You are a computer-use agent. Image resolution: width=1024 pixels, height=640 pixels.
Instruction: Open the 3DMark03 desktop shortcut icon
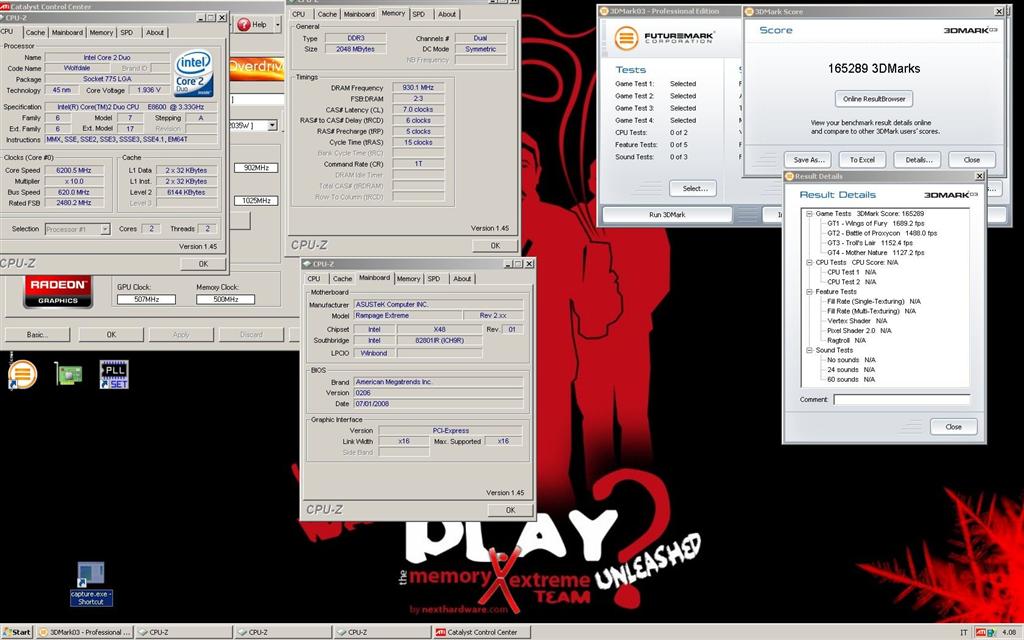pos(22,374)
